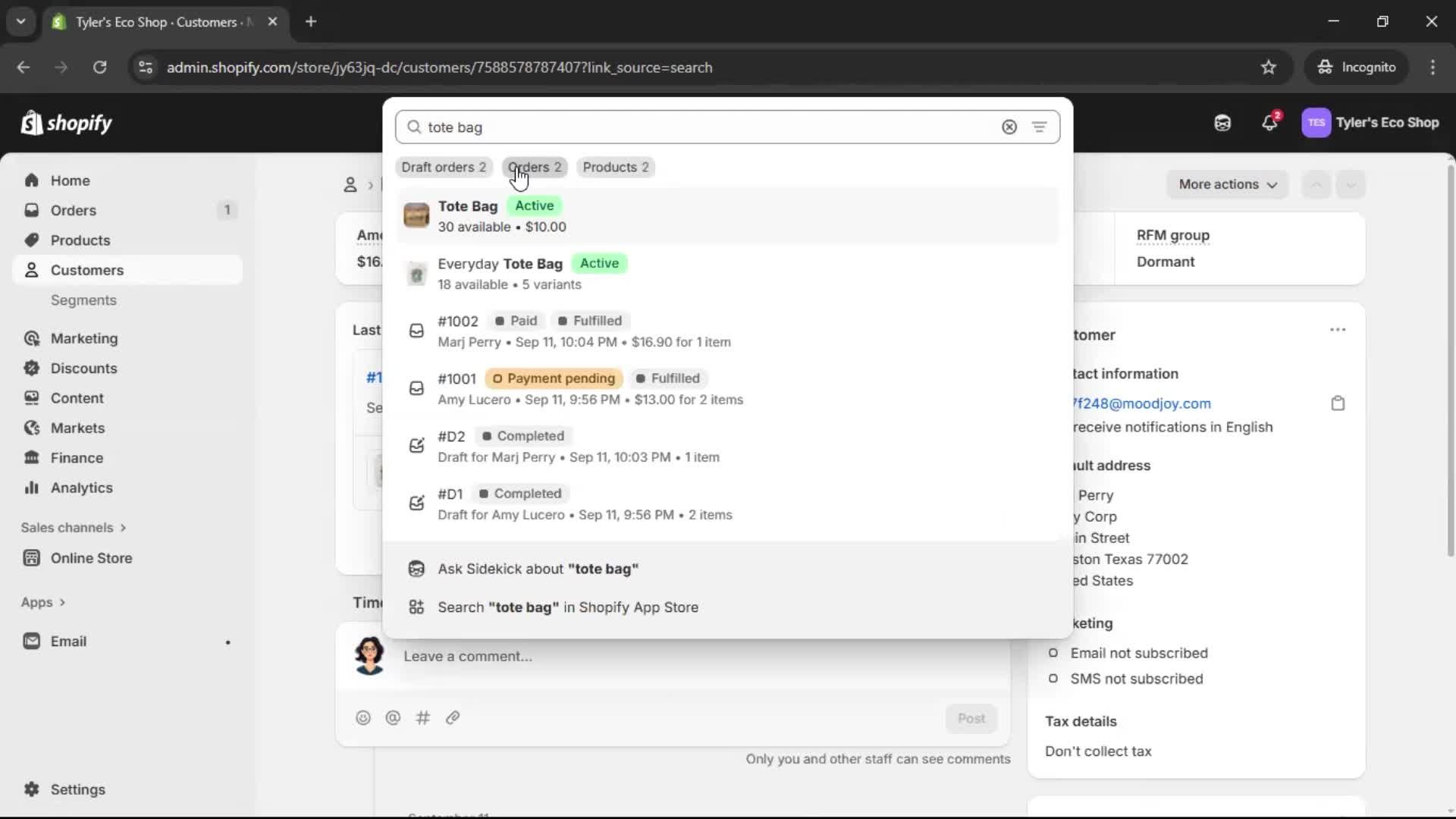Open the Sidekick assistant icon
The image size is (1456, 819).
tap(1222, 123)
